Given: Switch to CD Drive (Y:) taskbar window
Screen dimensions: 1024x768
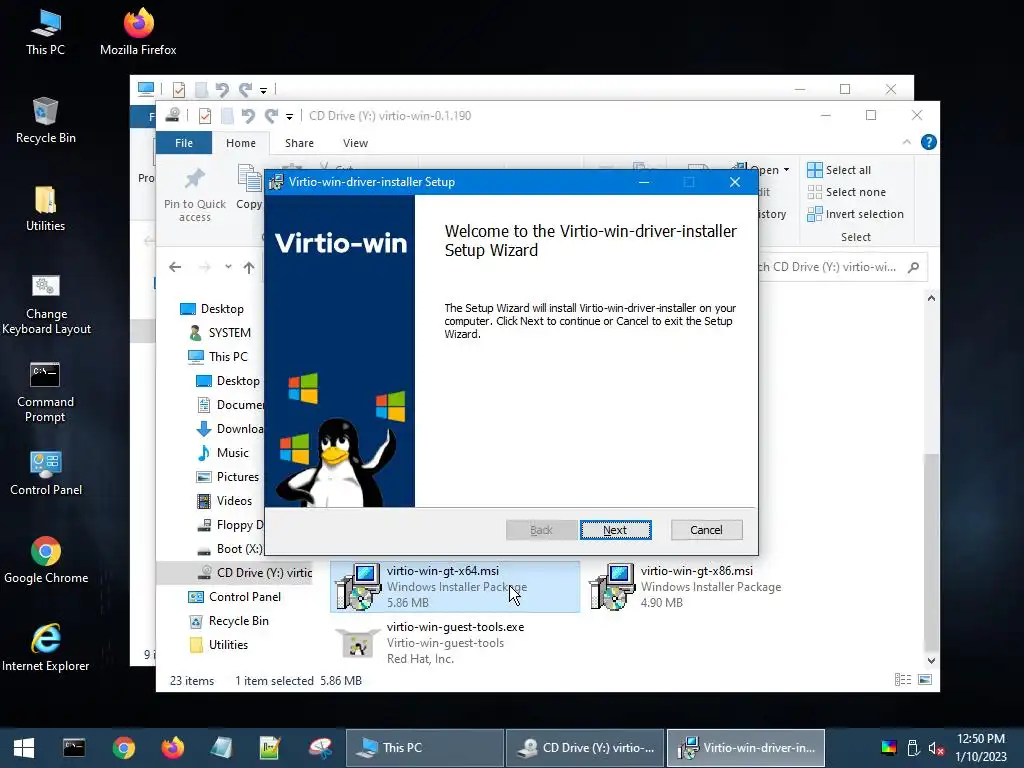Looking at the screenshot, I should pyautogui.click(x=585, y=748).
